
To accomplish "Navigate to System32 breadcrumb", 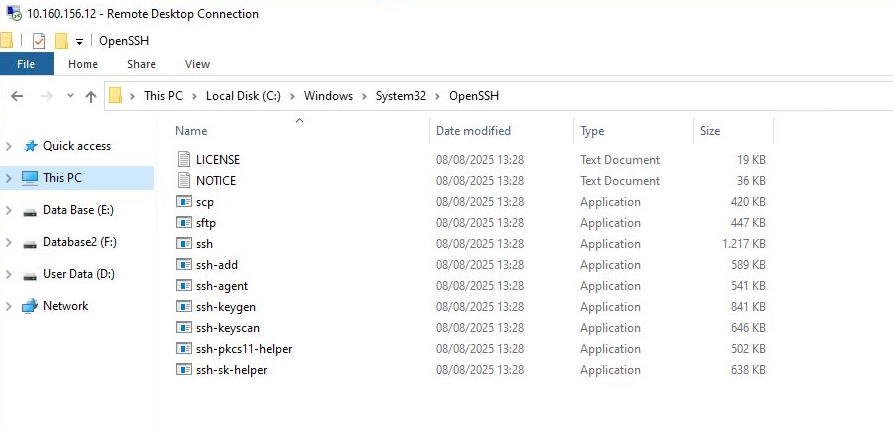I will [400, 96].
